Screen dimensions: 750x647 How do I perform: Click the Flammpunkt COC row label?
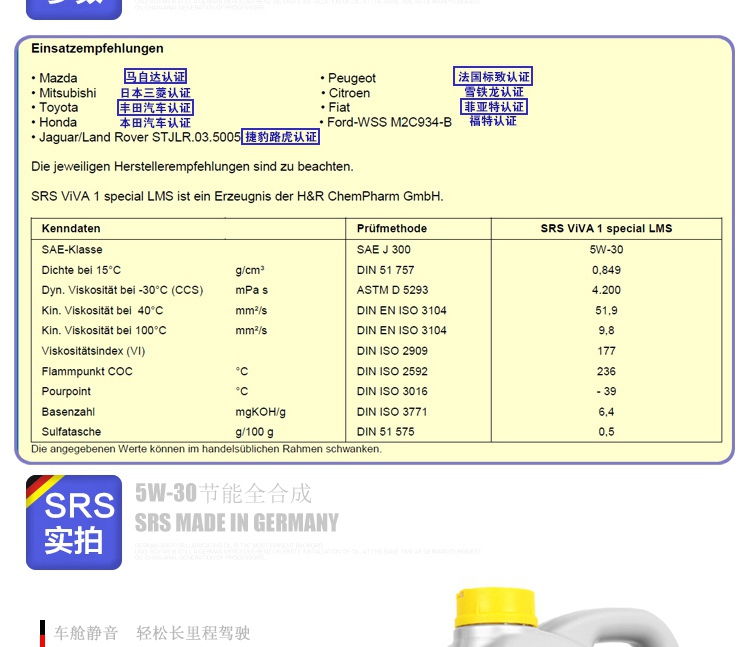[87, 371]
